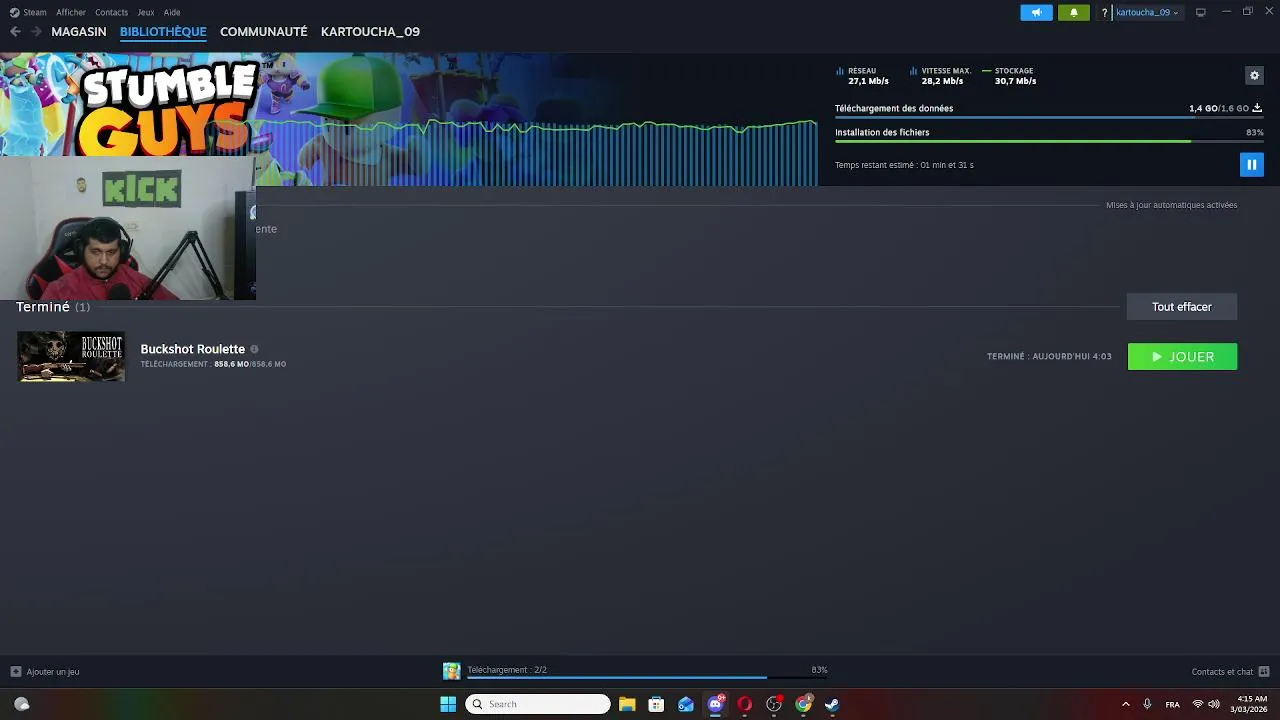Click the Steam logo in the menu bar
Screen dimensions: 1280x720
point(15,12)
